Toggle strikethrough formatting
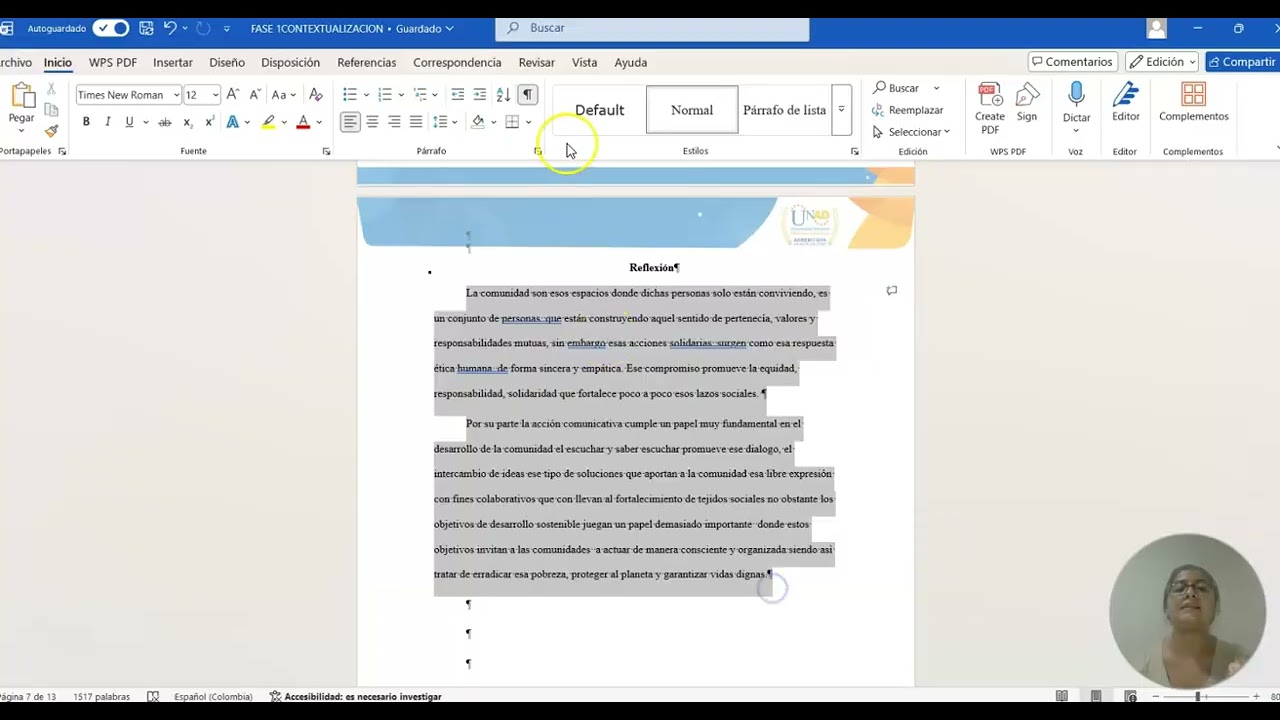The image size is (1280, 720). (165, 122)
